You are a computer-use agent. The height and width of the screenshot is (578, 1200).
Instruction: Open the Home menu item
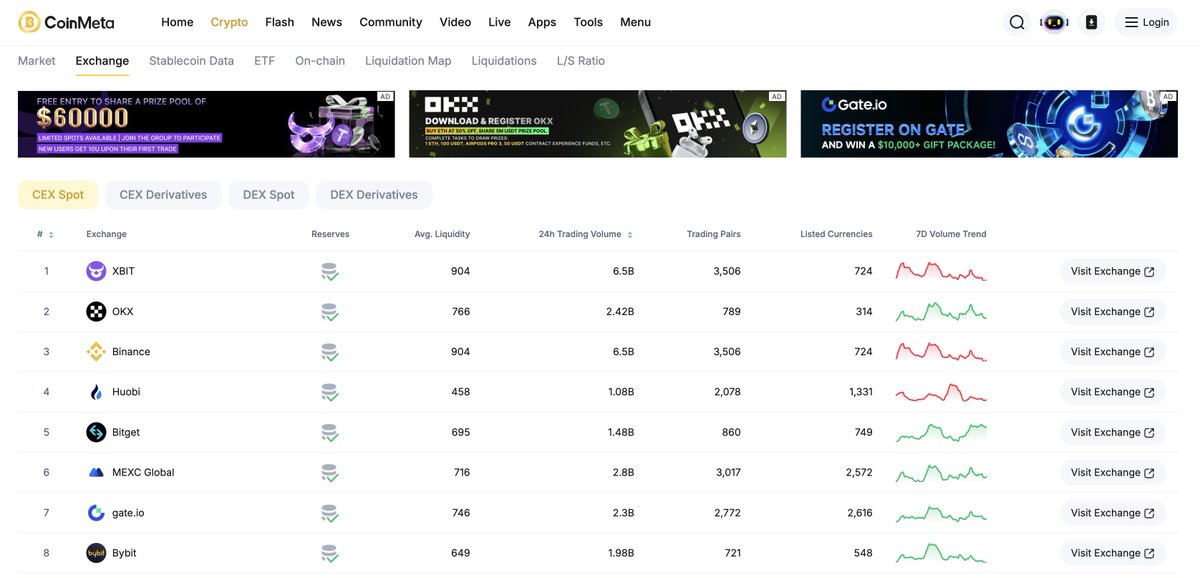[177, 22]
